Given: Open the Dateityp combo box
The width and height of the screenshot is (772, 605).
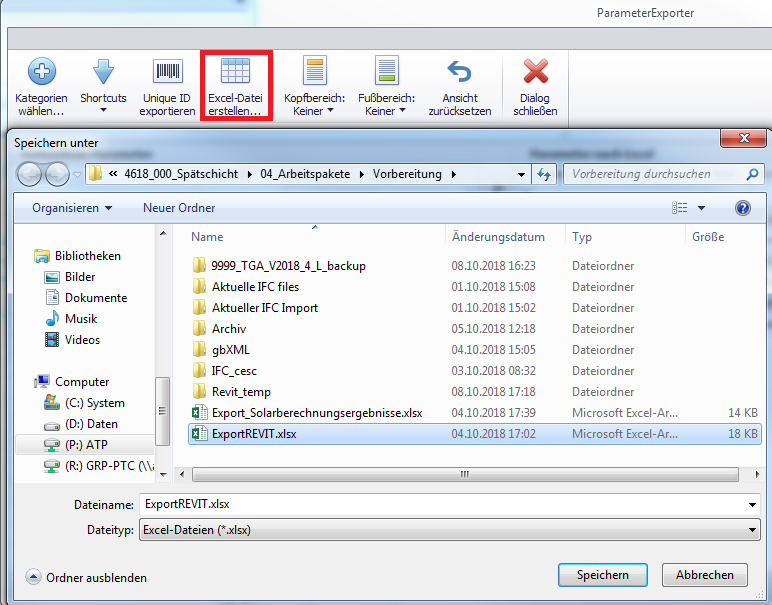Looking at the screenshot, I should pyautogui.click(x=448, y=529).
